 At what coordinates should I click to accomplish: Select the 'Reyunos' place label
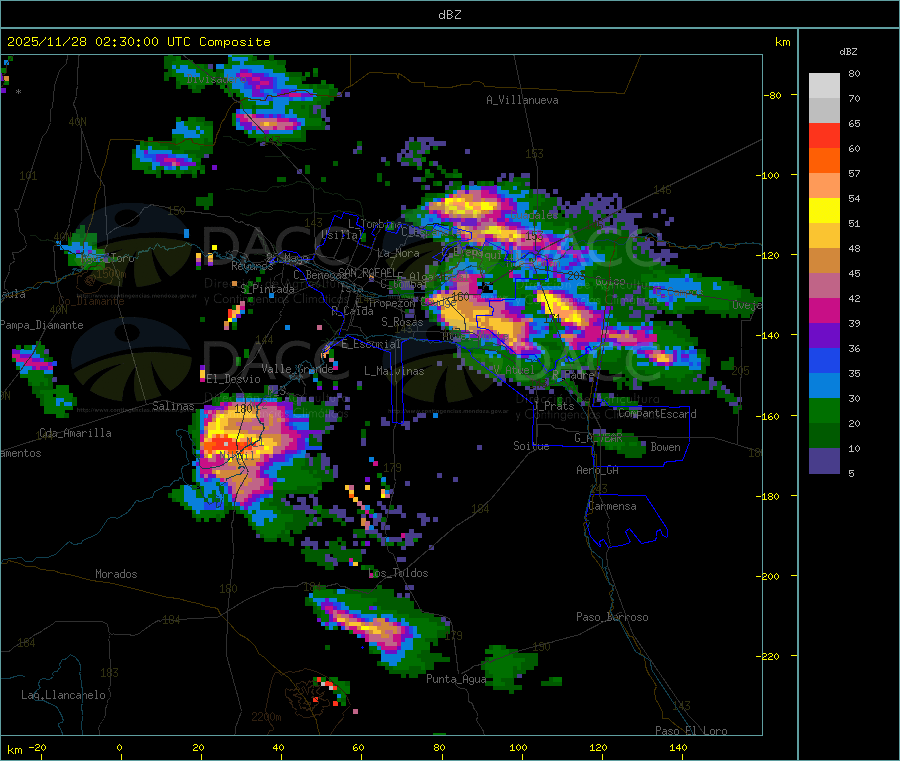252,266
